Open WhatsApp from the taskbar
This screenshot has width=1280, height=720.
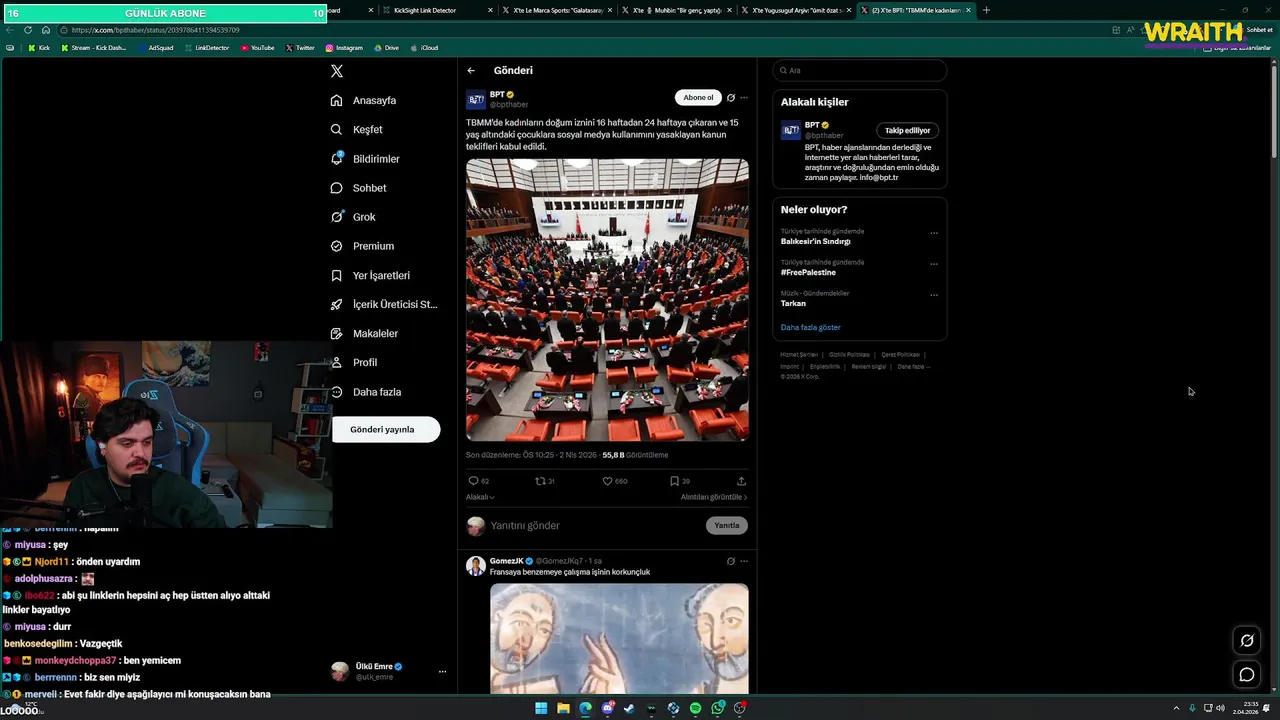click(x=717, y=708)
